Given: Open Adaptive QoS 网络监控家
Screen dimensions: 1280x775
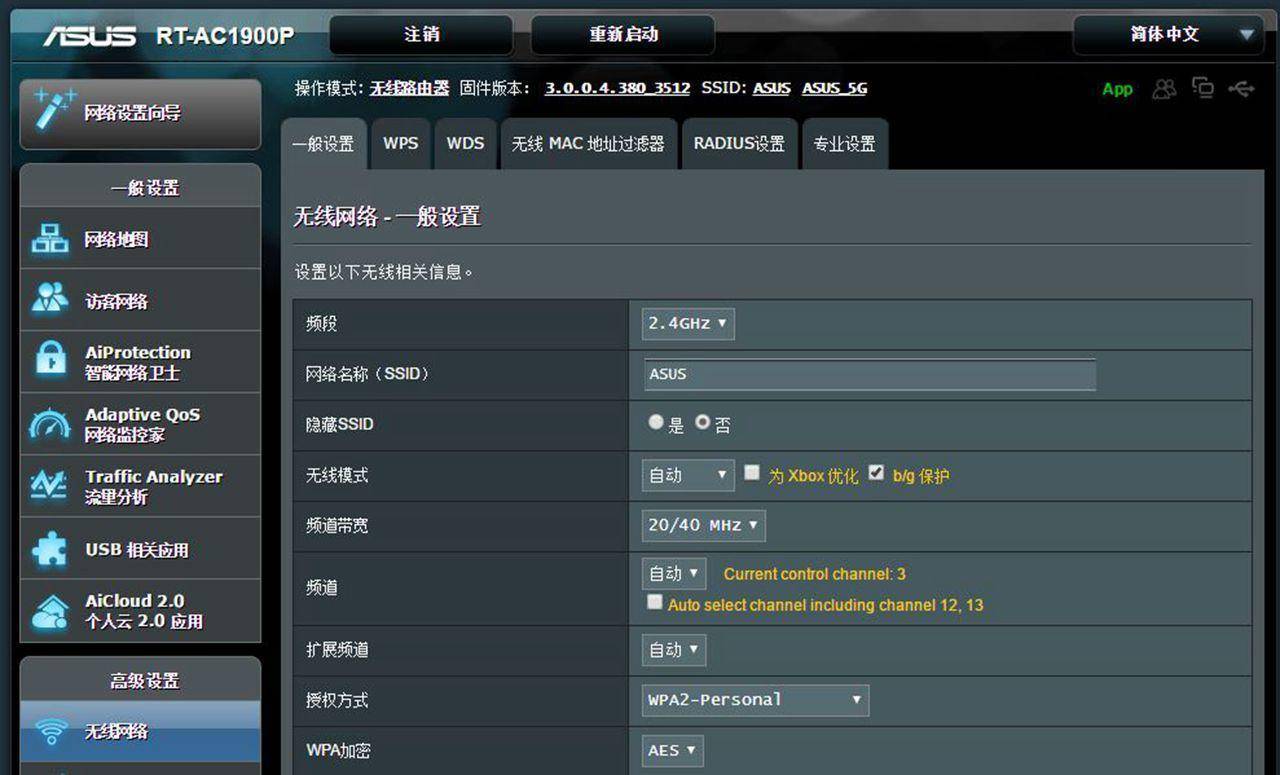Looking at the screenshot, I should coord(141,424).
